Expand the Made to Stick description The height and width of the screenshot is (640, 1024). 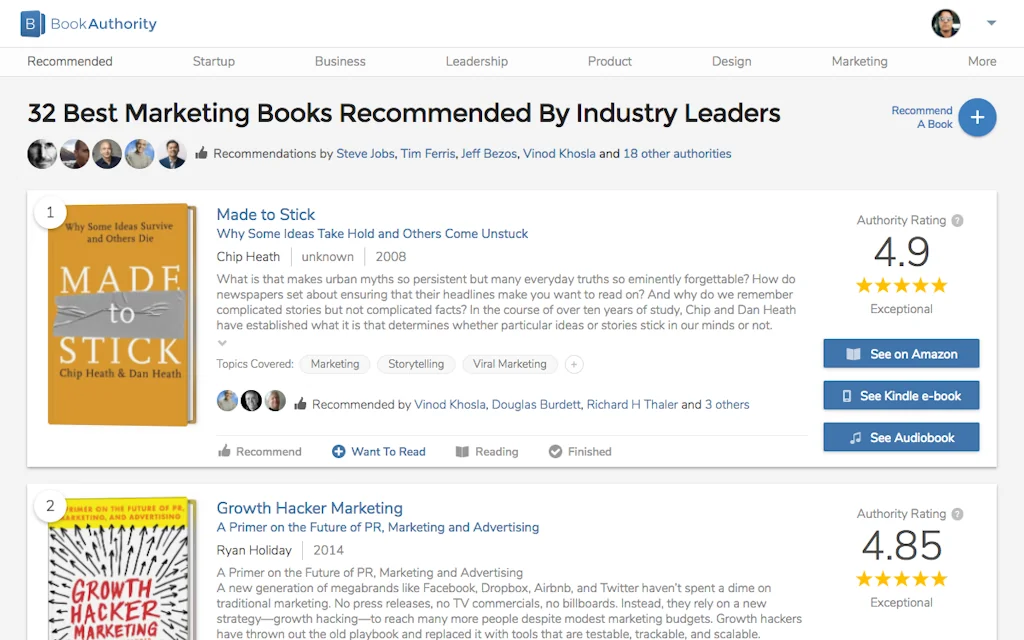tap(222, 342)
